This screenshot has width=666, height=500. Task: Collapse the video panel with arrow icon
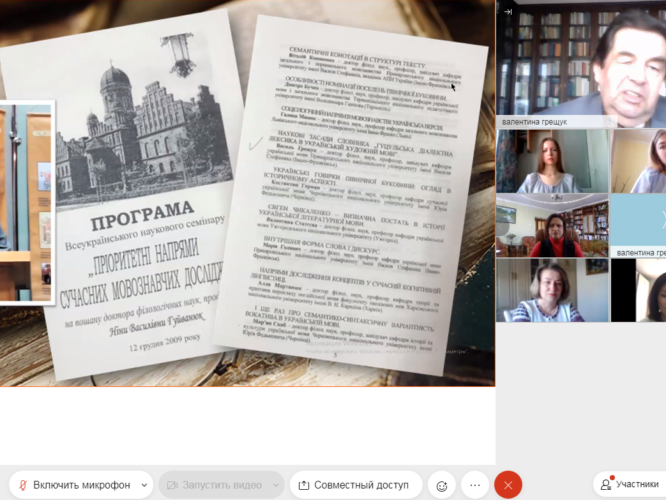[x=508, y=12]
